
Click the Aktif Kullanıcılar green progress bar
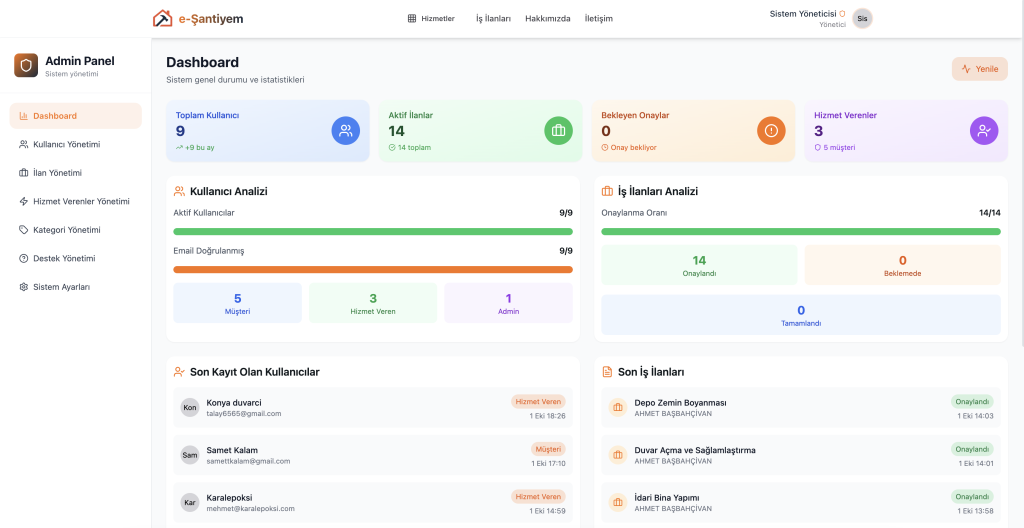(373, 231)
